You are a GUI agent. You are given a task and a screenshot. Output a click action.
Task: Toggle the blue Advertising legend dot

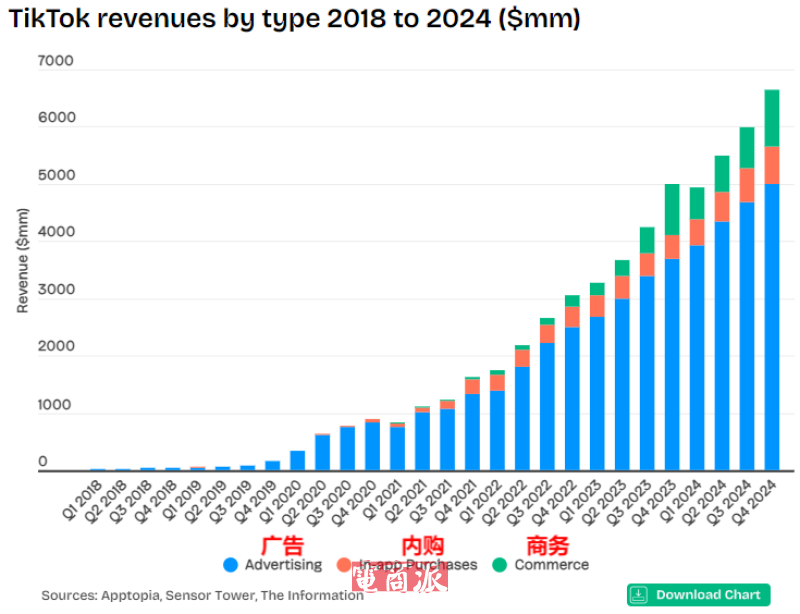point(231,565)
